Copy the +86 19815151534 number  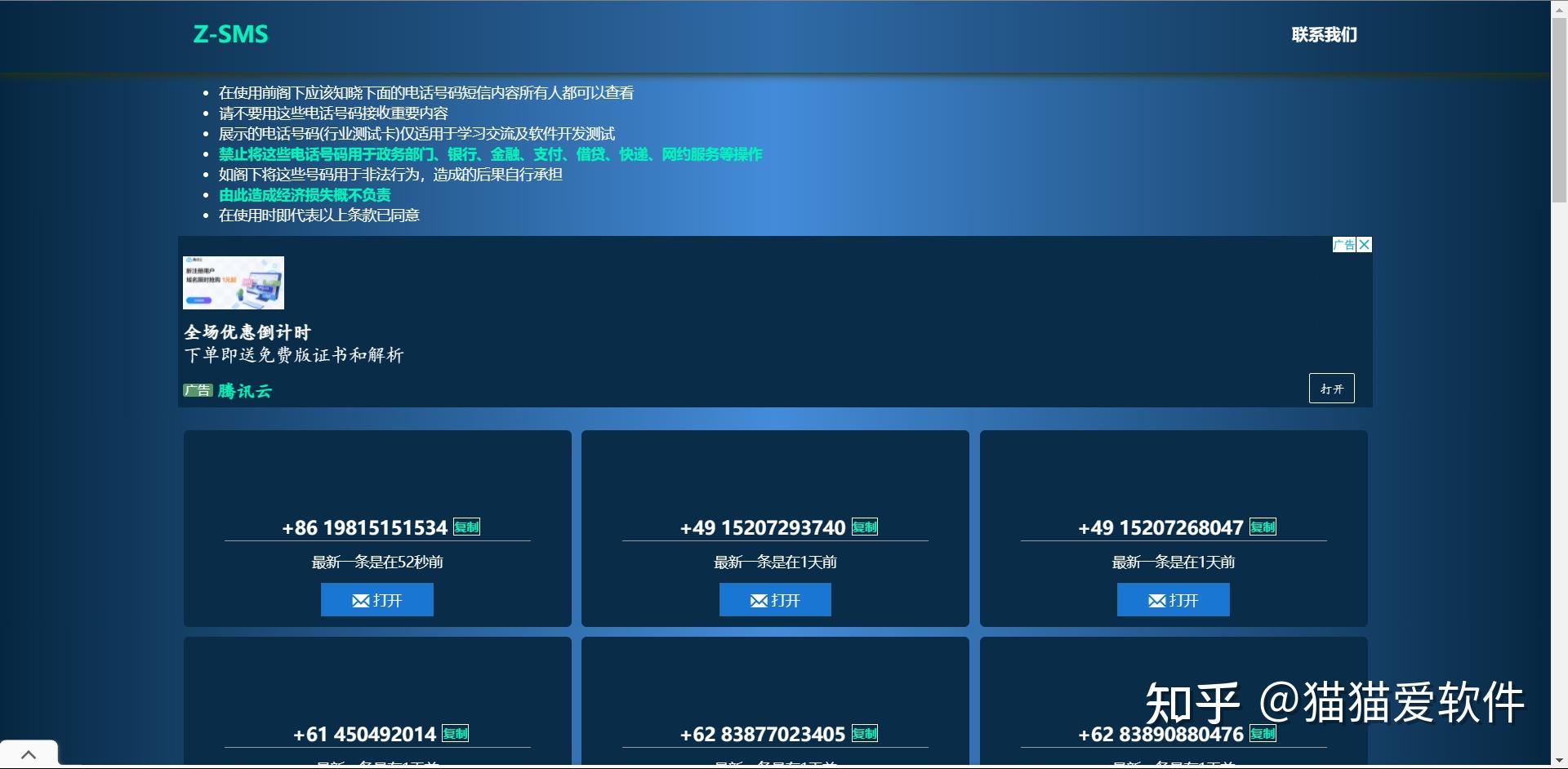pos(467,527)
